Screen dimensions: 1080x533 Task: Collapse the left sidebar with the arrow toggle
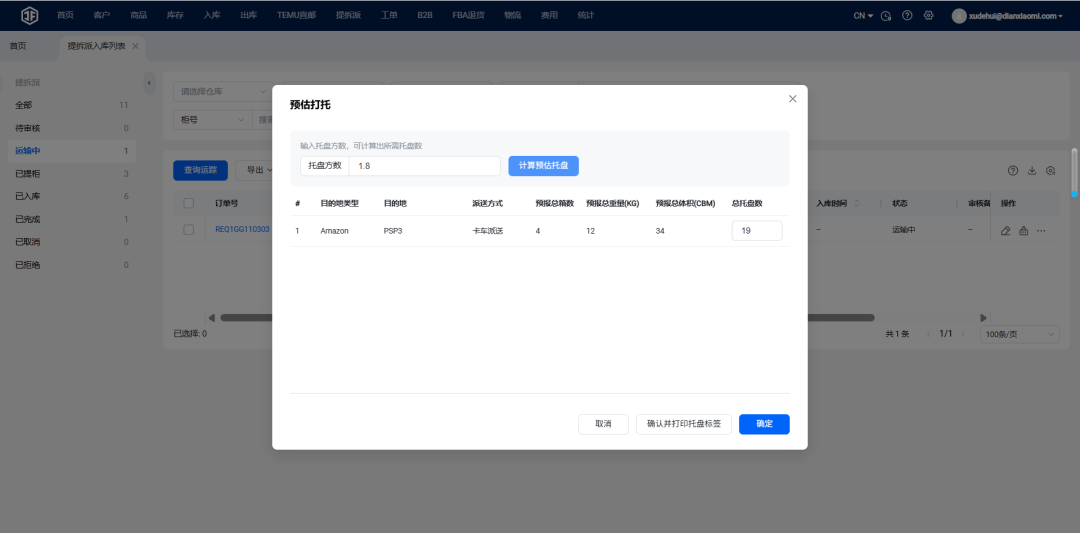coord(149,82)
